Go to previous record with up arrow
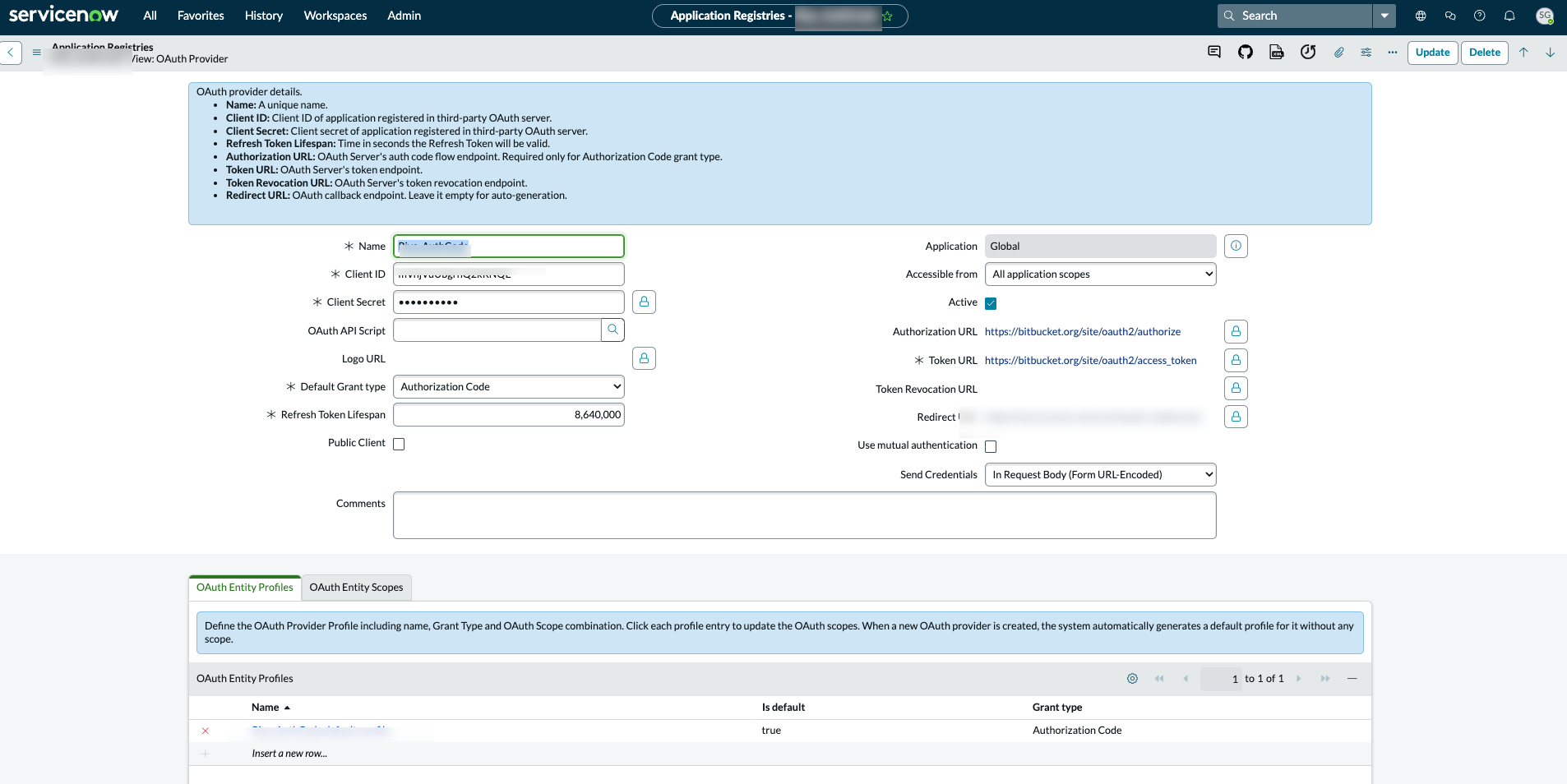 1523,53
